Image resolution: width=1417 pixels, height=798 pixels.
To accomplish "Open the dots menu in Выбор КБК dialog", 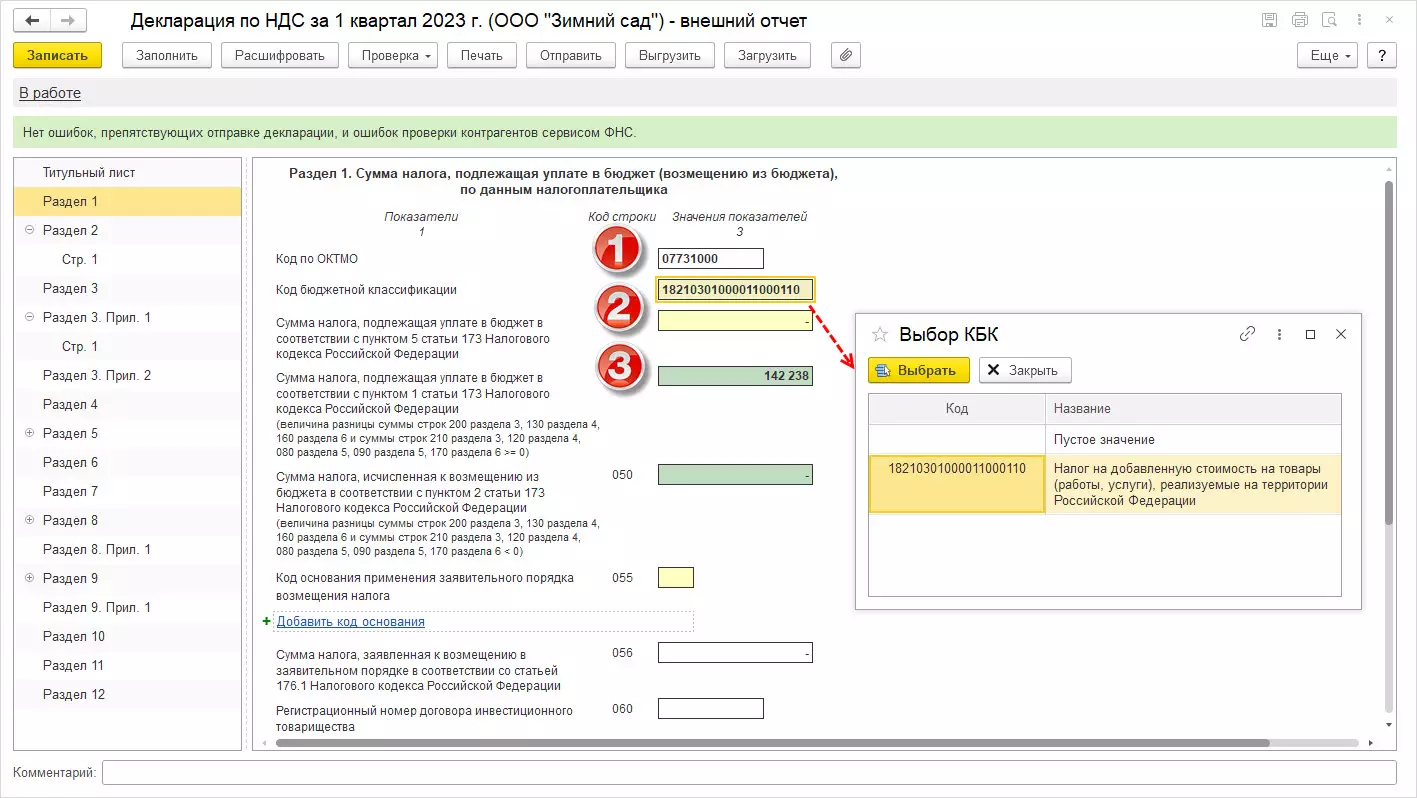I will tap(1279, 335).
